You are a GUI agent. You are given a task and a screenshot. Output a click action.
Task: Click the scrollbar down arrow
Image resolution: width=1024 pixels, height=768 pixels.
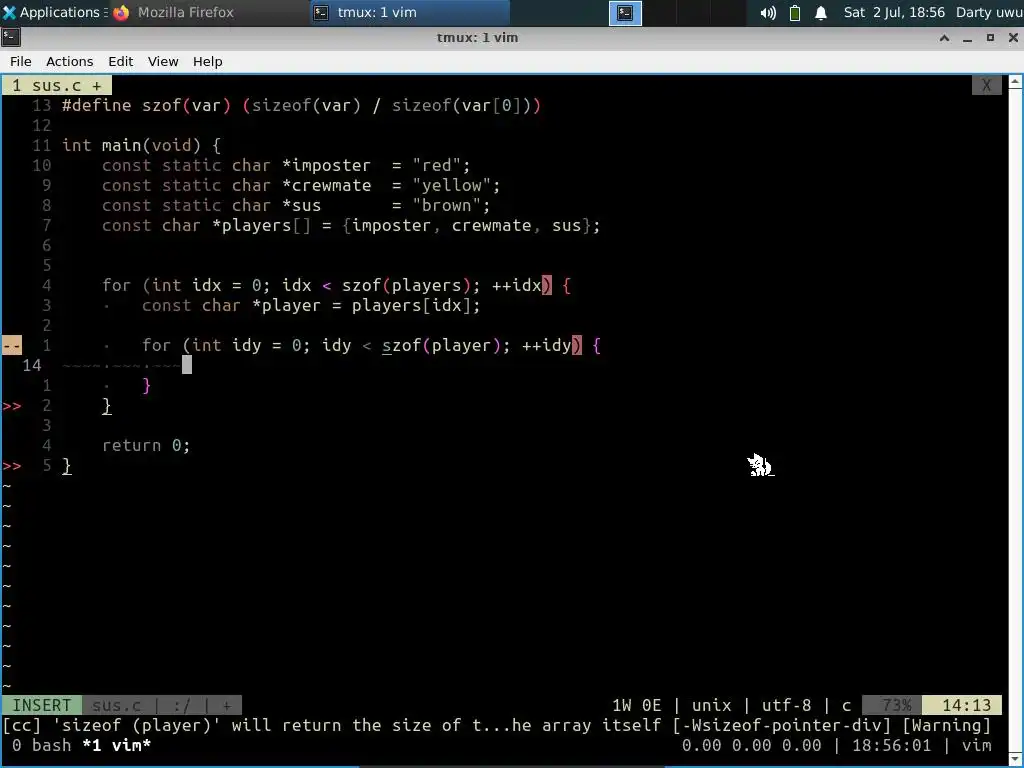[1016, 760]
